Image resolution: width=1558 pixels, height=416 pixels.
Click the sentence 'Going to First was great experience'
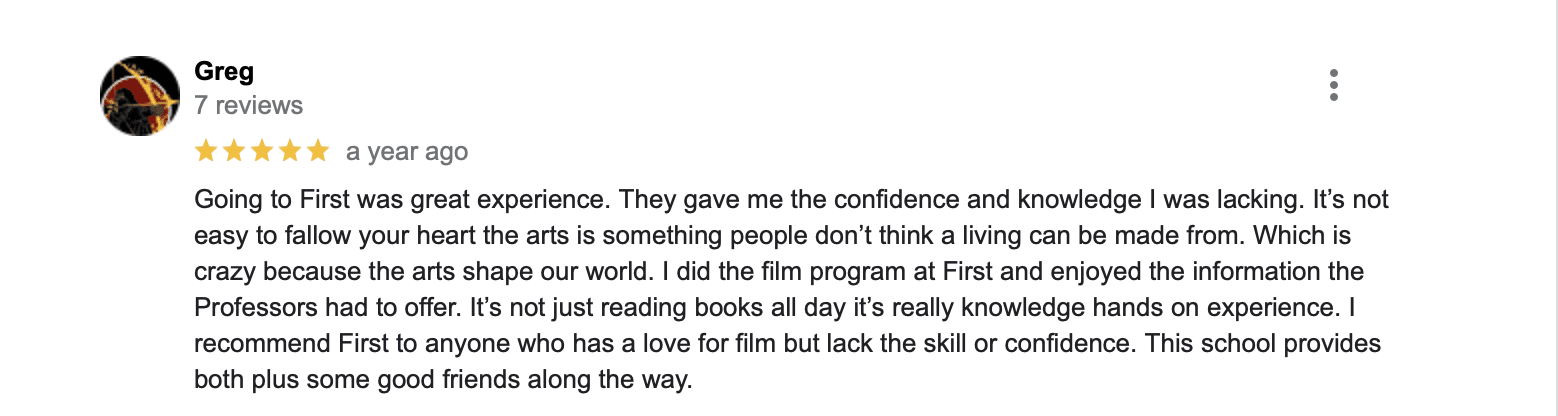coord(403,200)
